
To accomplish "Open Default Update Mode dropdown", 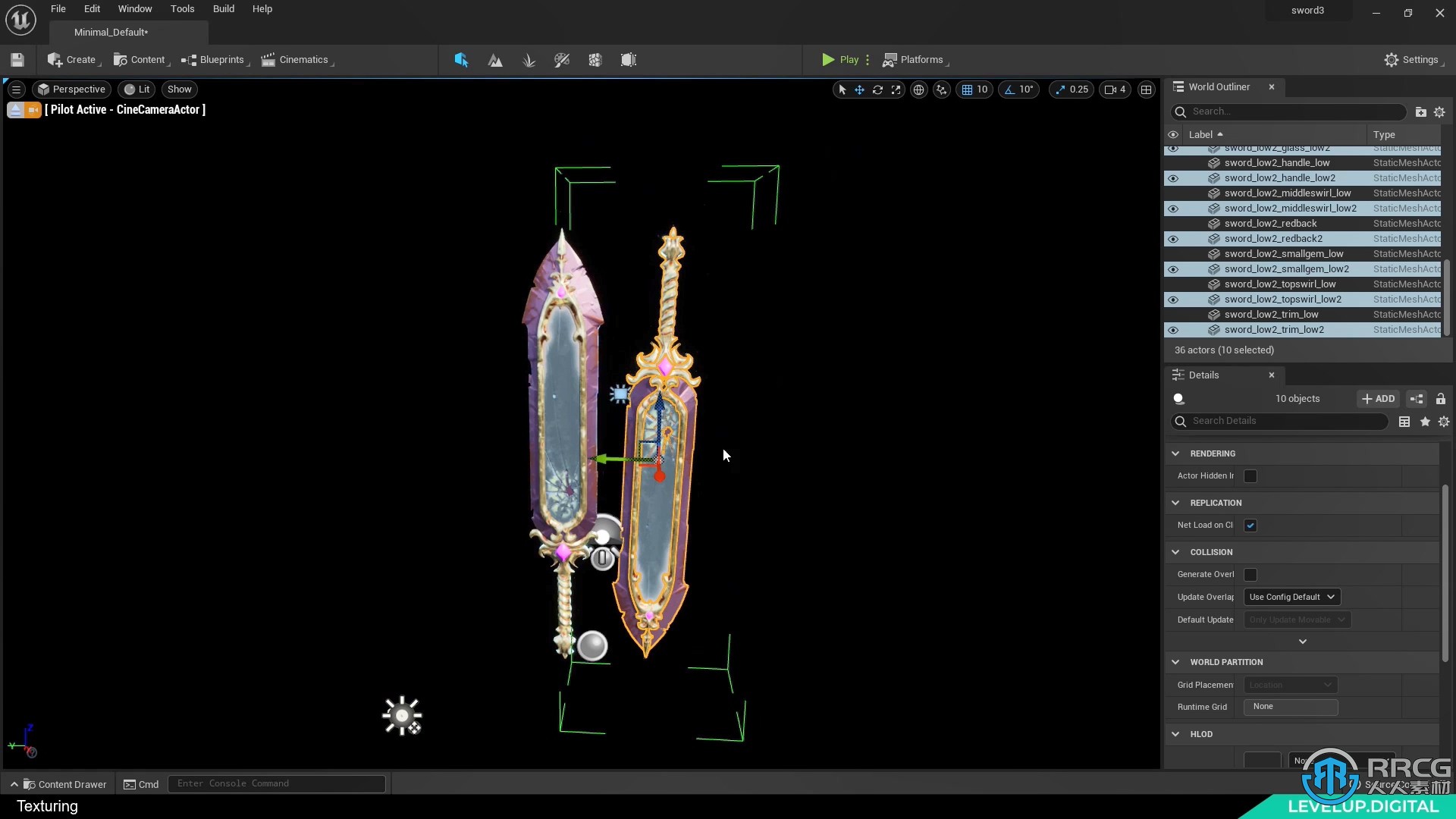I will click(x=1297, y=619).
